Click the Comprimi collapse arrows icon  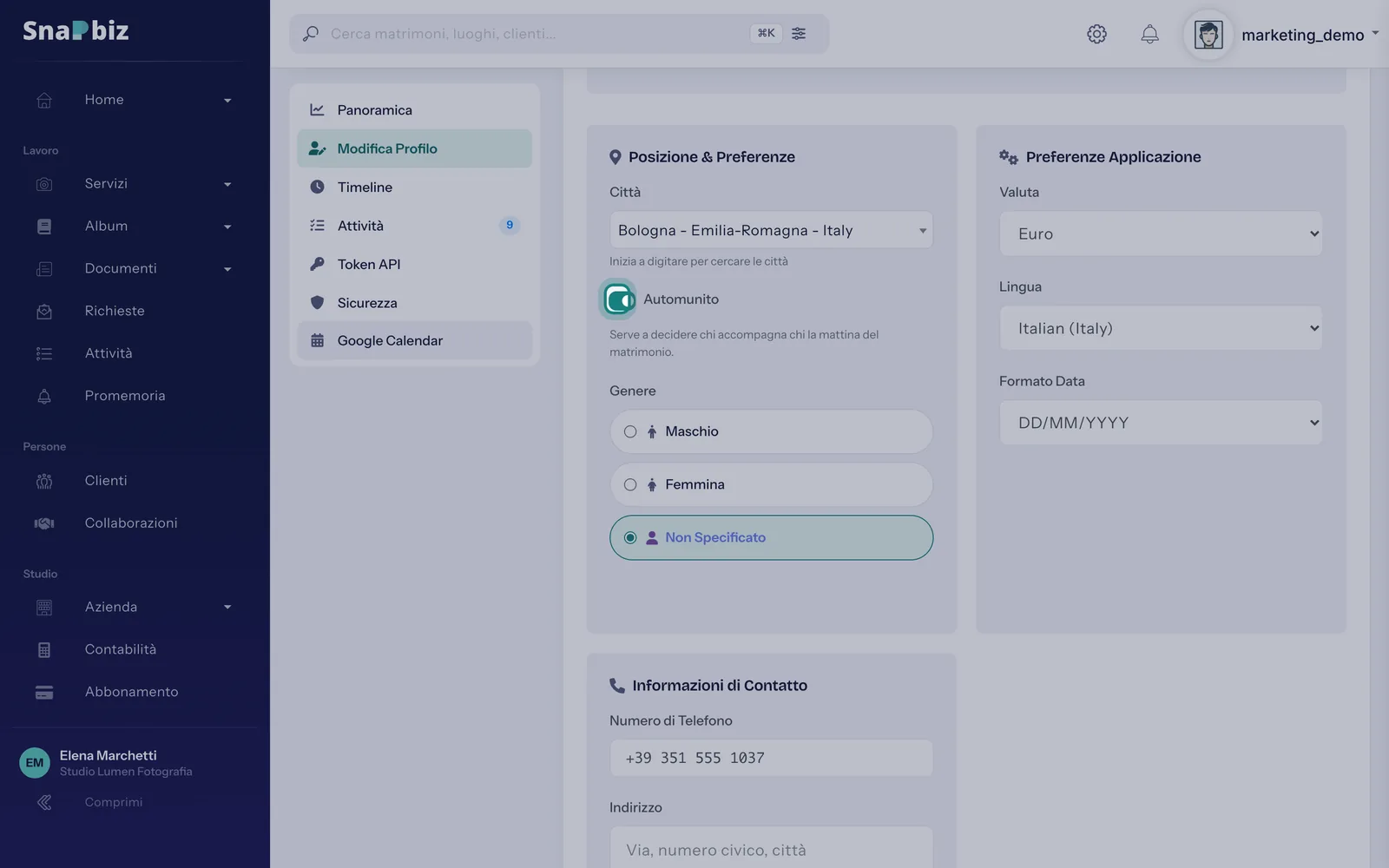(x=44, y=802)
